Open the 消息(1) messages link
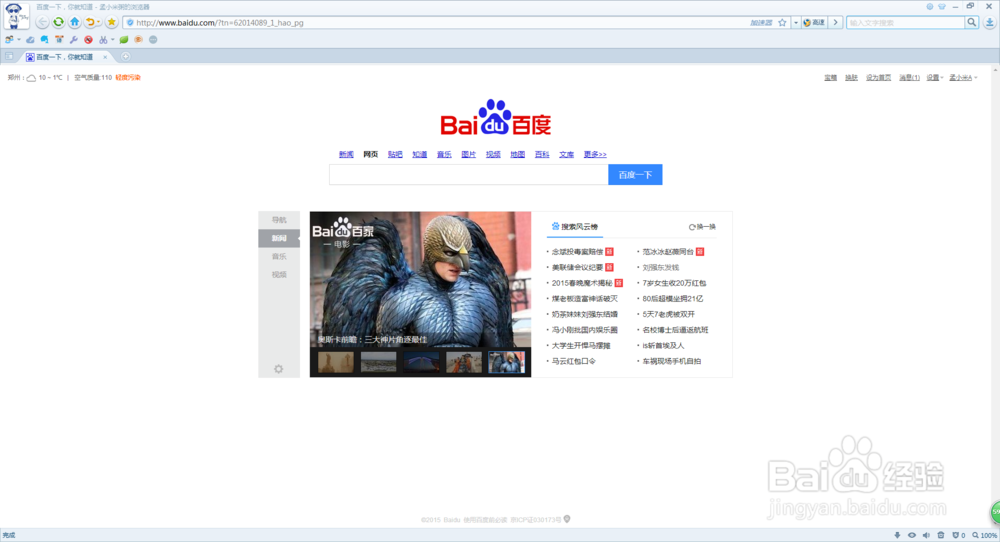This screenshot has height=542, width=1000. click(x=909, y=78)
